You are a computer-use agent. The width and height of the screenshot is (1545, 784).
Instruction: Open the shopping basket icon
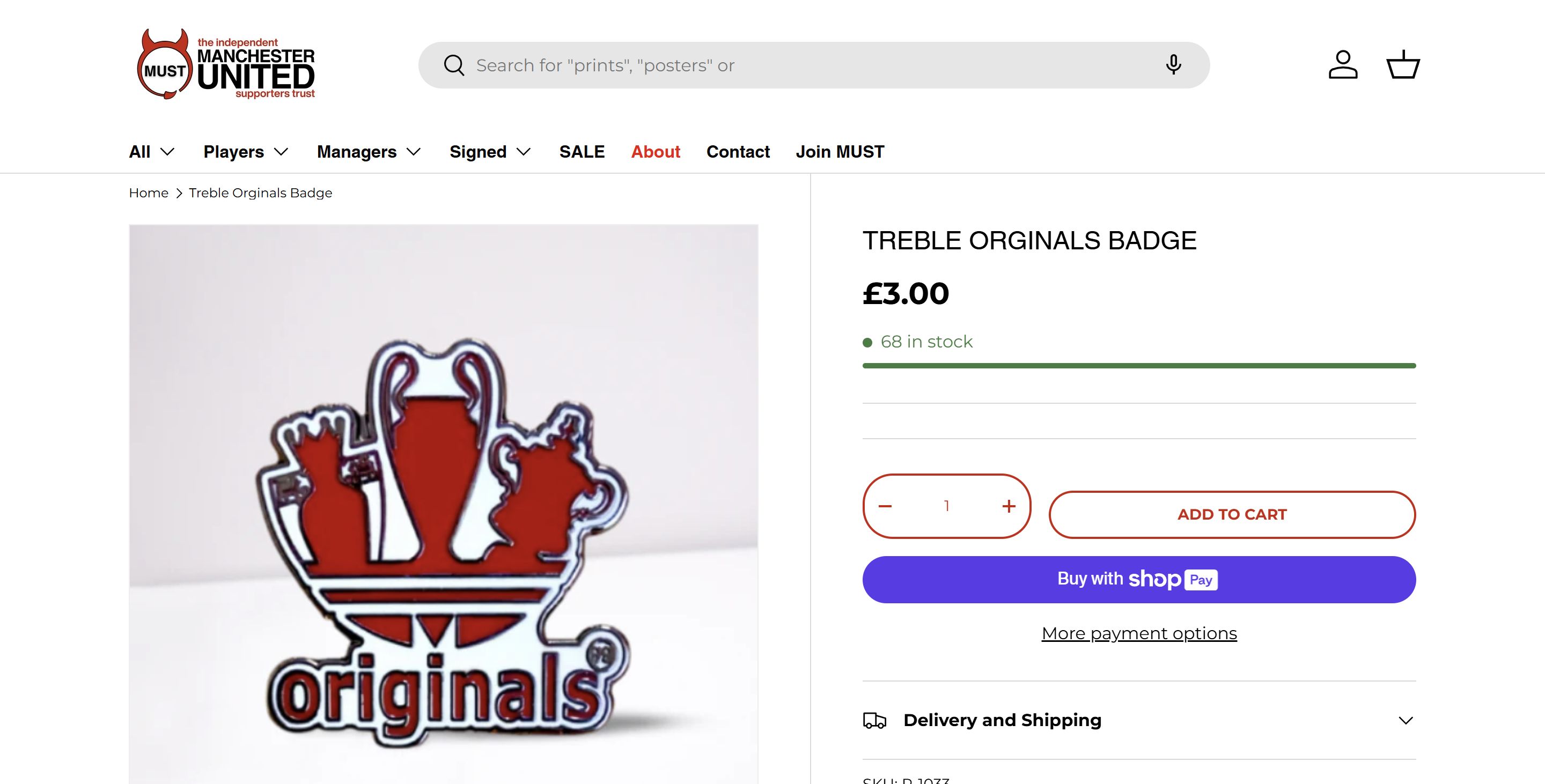pyautogui.click(x=1403, y=65)
